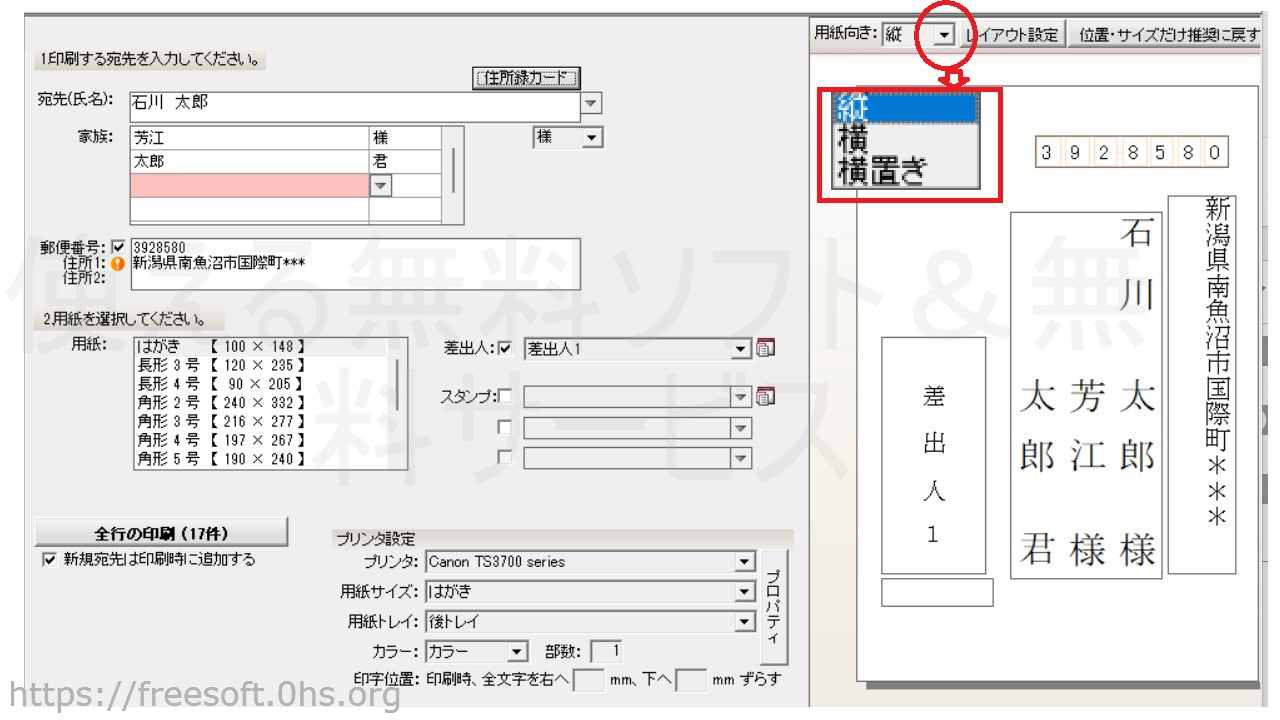
Task: Enable the first スタンプ checkbox
Action: coord(506,397)
